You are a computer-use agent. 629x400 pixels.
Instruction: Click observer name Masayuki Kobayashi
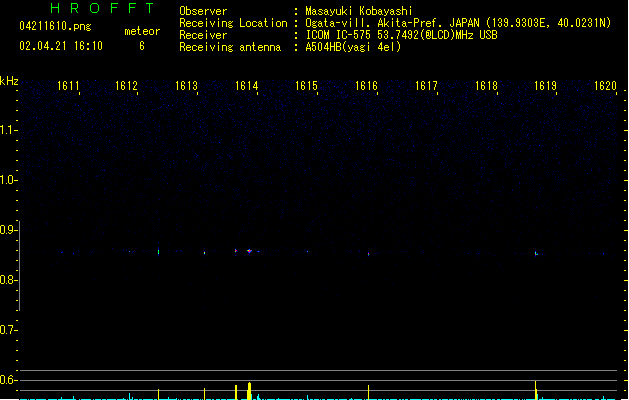point(359,11)
